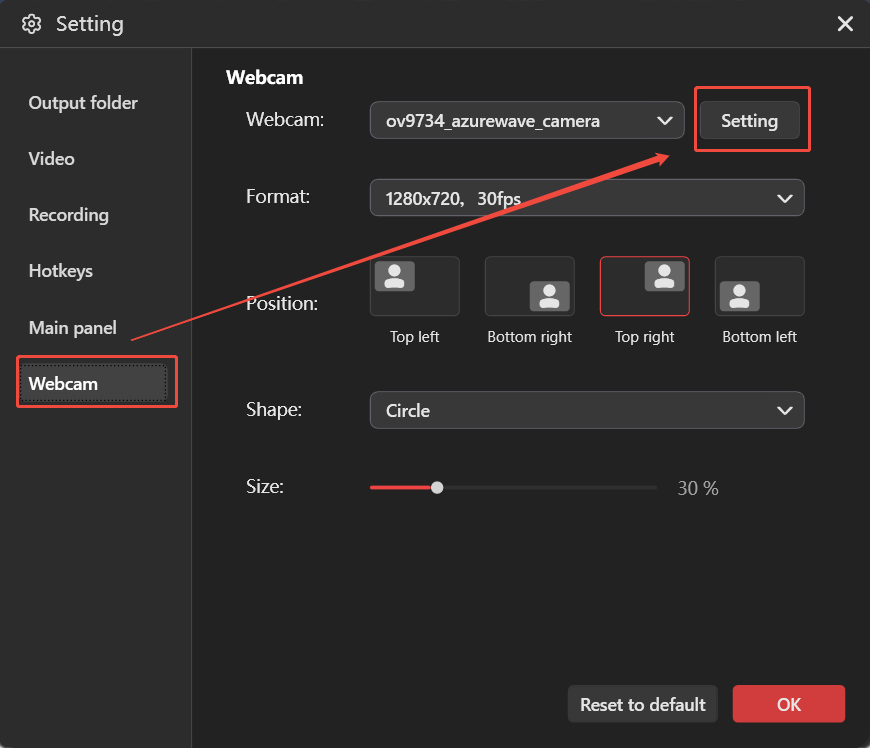This screenshot has height=748, width=870.
Task: Open the Shape dropdown showing Circle
Action: pyautogui.click(x=587, y=410)
